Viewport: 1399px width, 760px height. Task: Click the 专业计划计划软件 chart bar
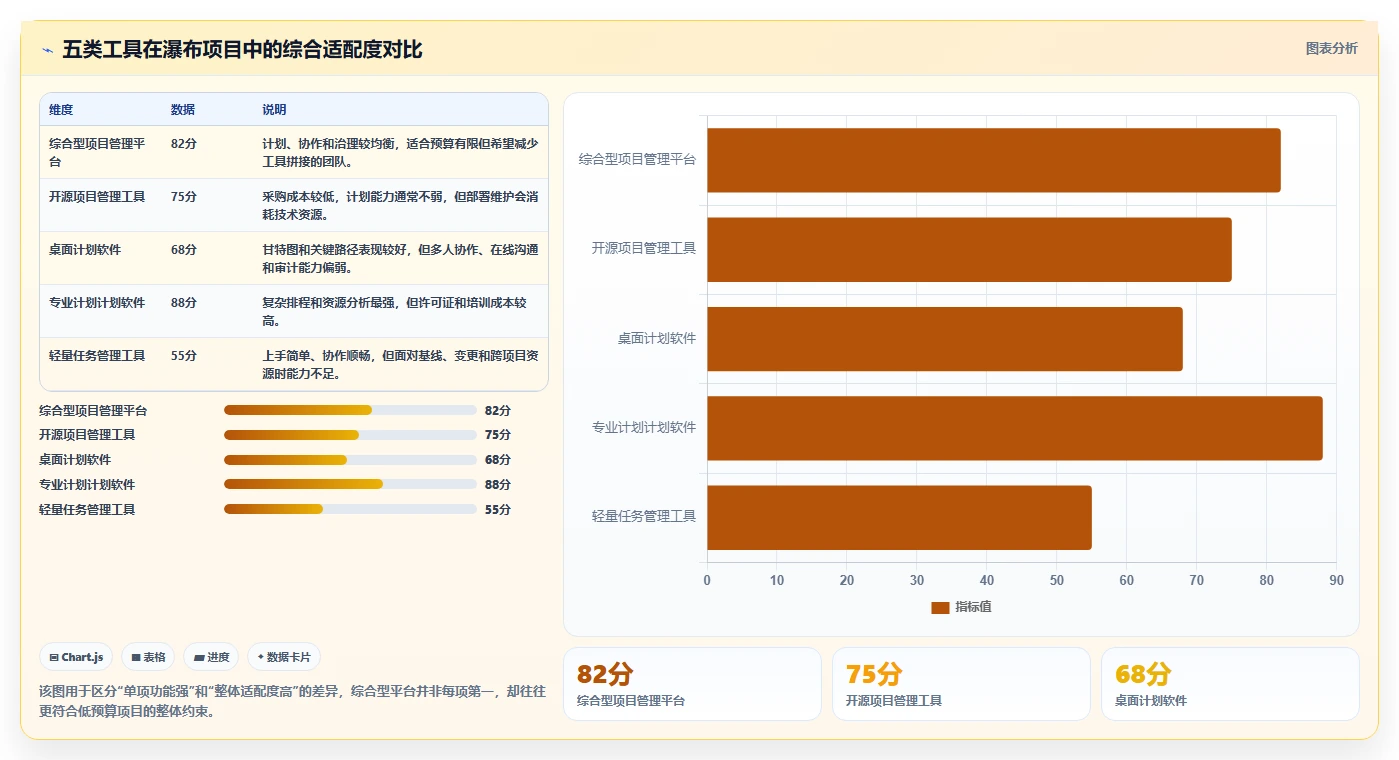click(x=1014, y=428)
